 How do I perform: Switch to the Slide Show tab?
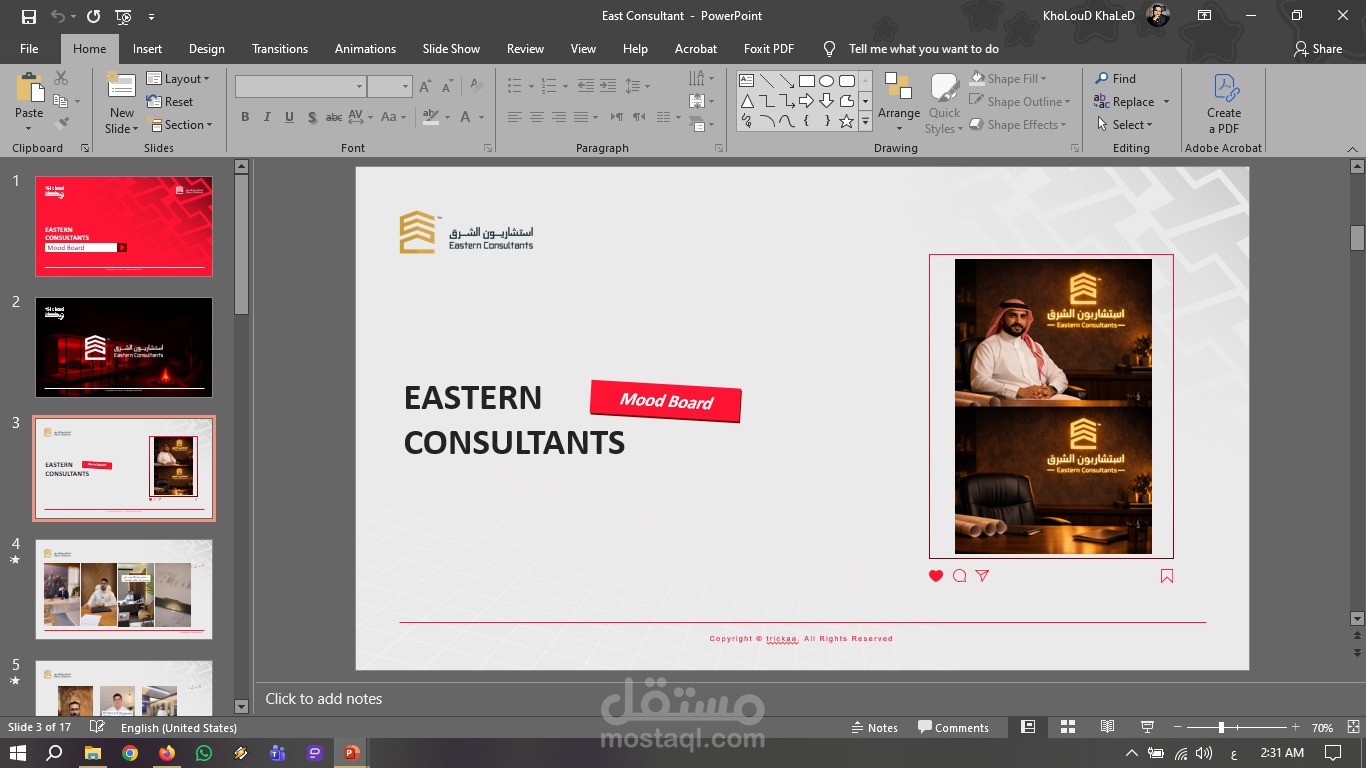click(451, 48)
